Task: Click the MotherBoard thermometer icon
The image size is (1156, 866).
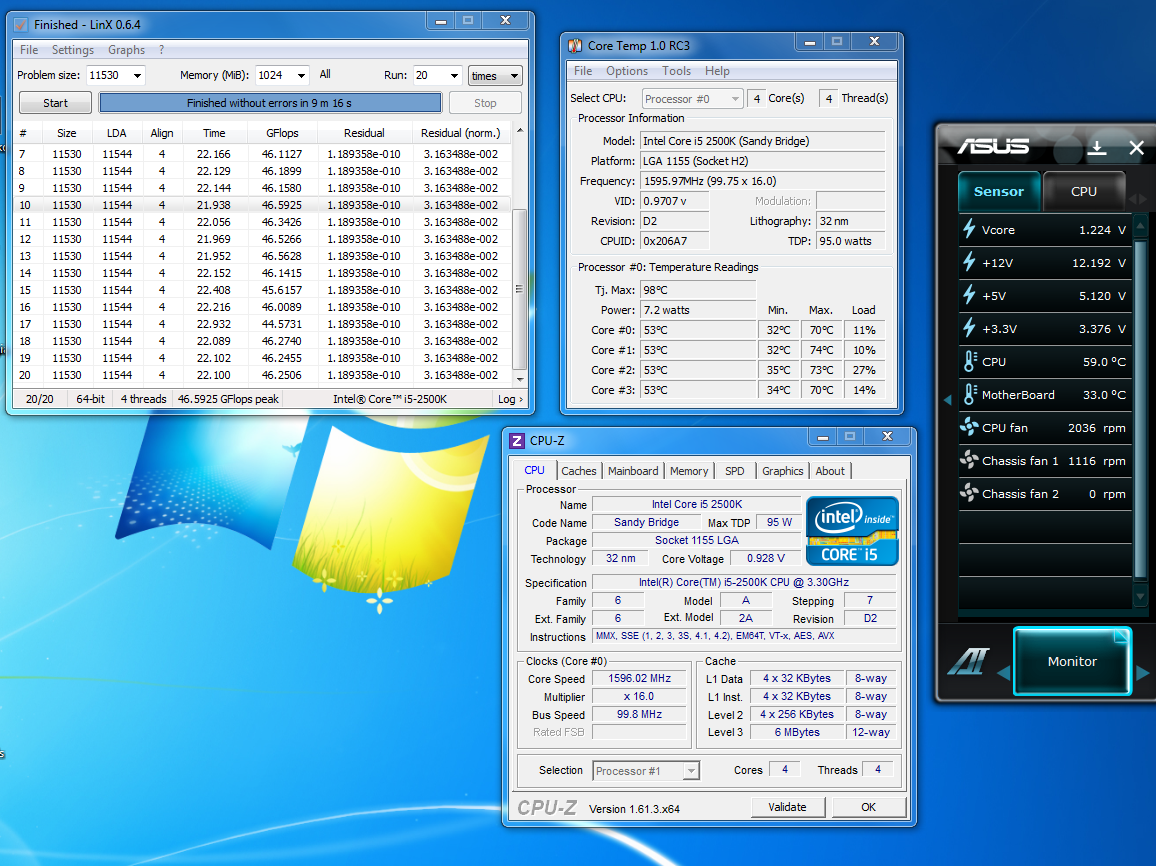Action: tap(969, 395)
